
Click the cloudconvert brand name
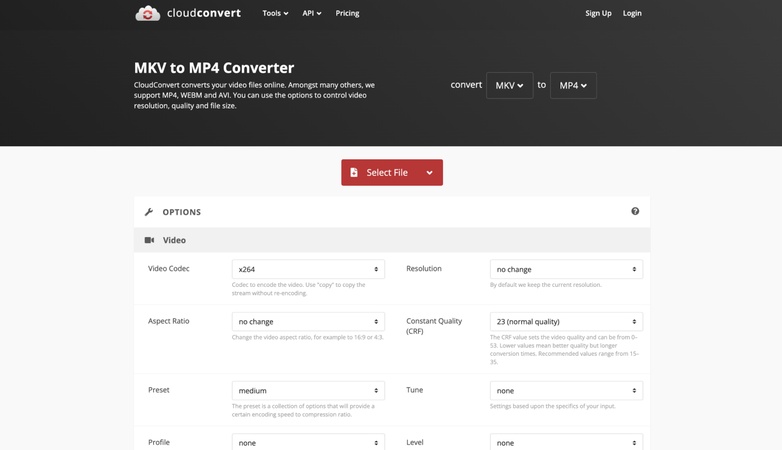click(x=203, y=13)
